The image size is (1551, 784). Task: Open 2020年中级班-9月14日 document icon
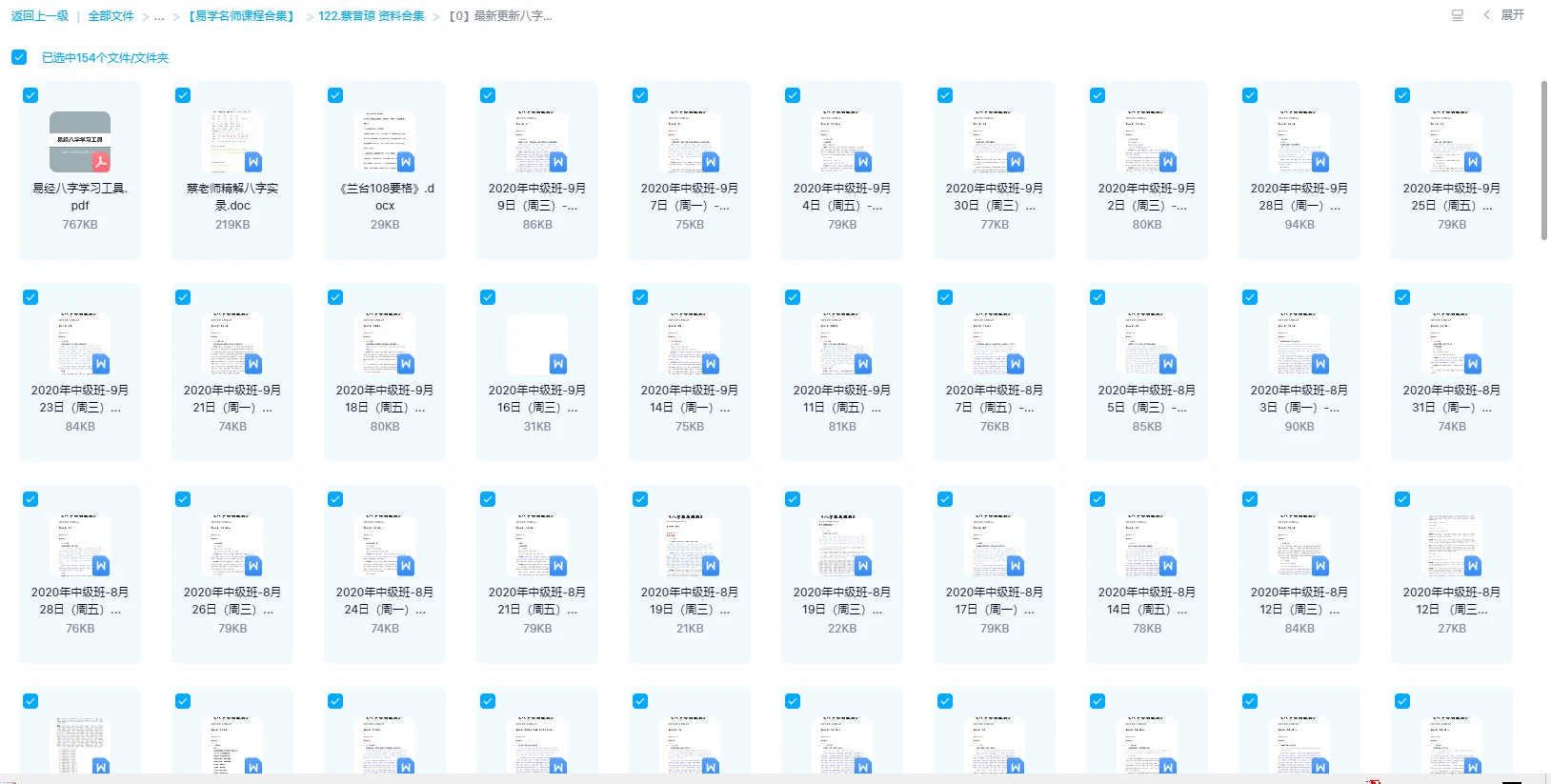[x=690, y=344]
